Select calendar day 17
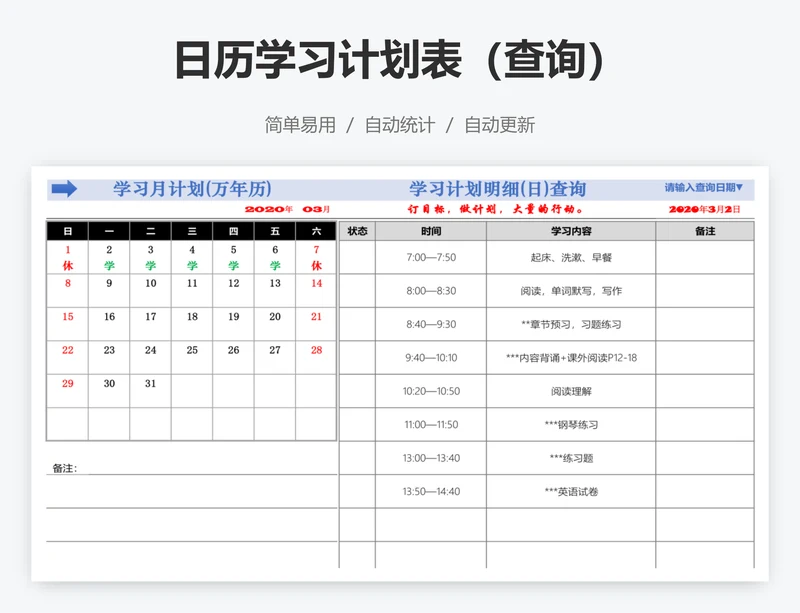This screenshot has height=613, width=800. [151, 324]
